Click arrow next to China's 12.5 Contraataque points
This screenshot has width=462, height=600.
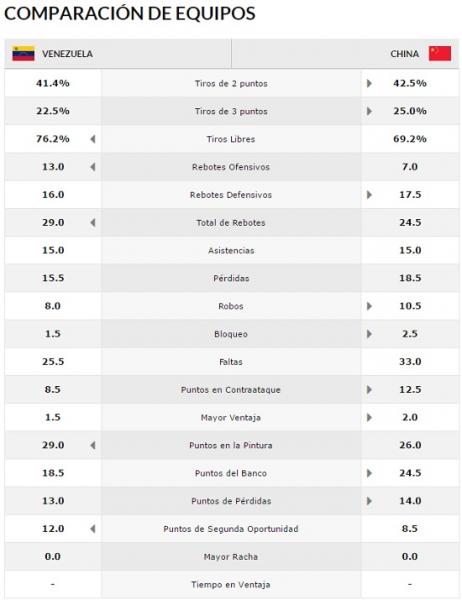click(x=369, y=390)
